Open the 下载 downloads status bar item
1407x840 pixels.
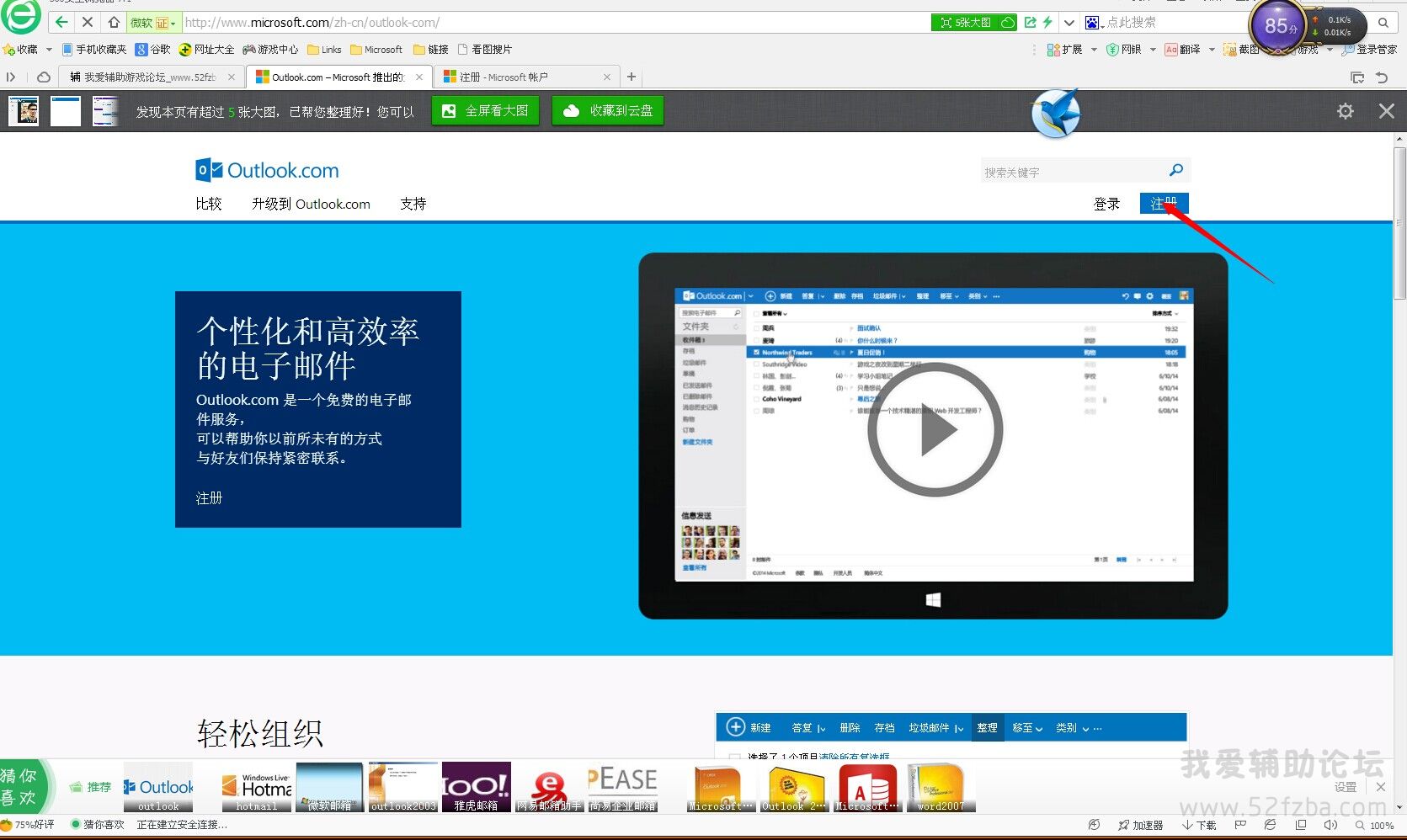point(1200,825)
